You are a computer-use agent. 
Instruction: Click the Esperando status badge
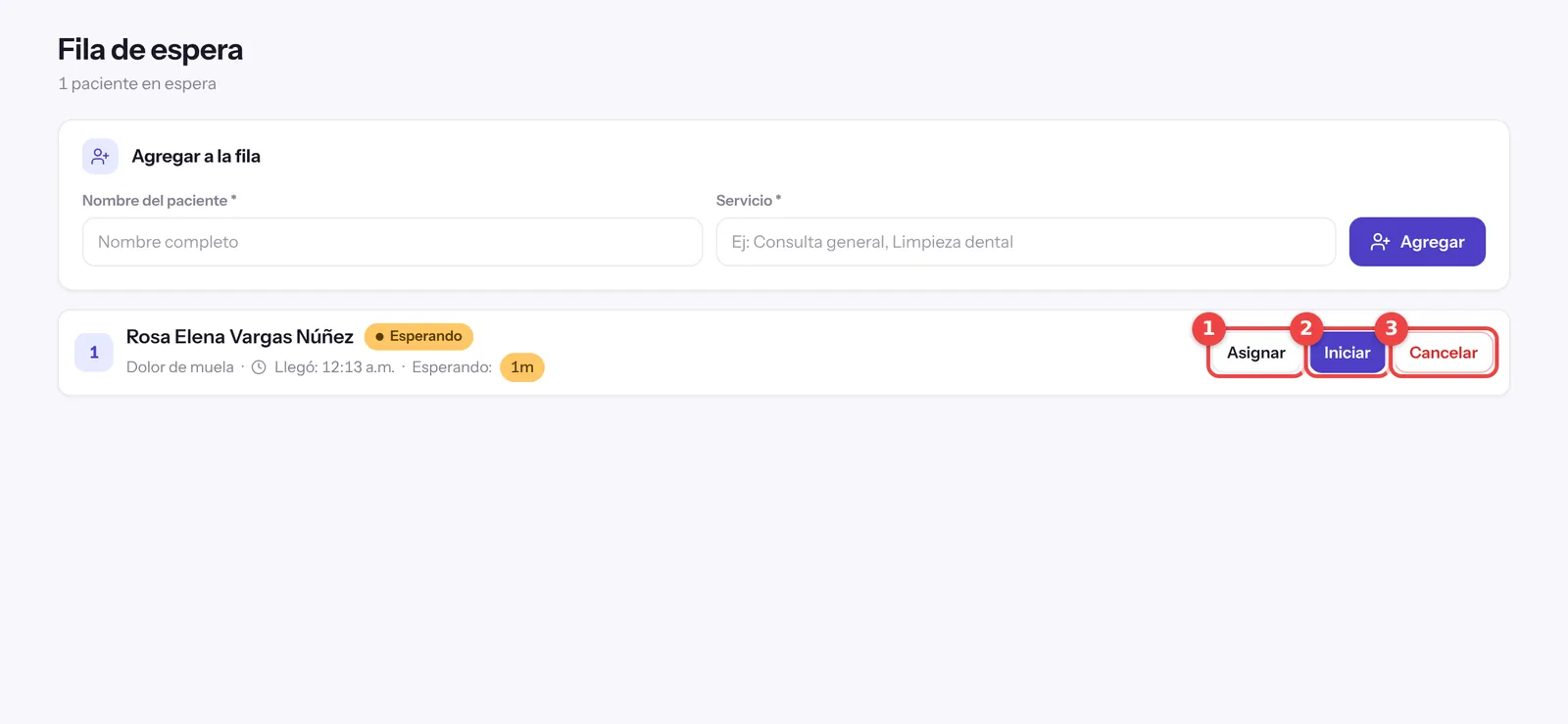click(418, 336)
